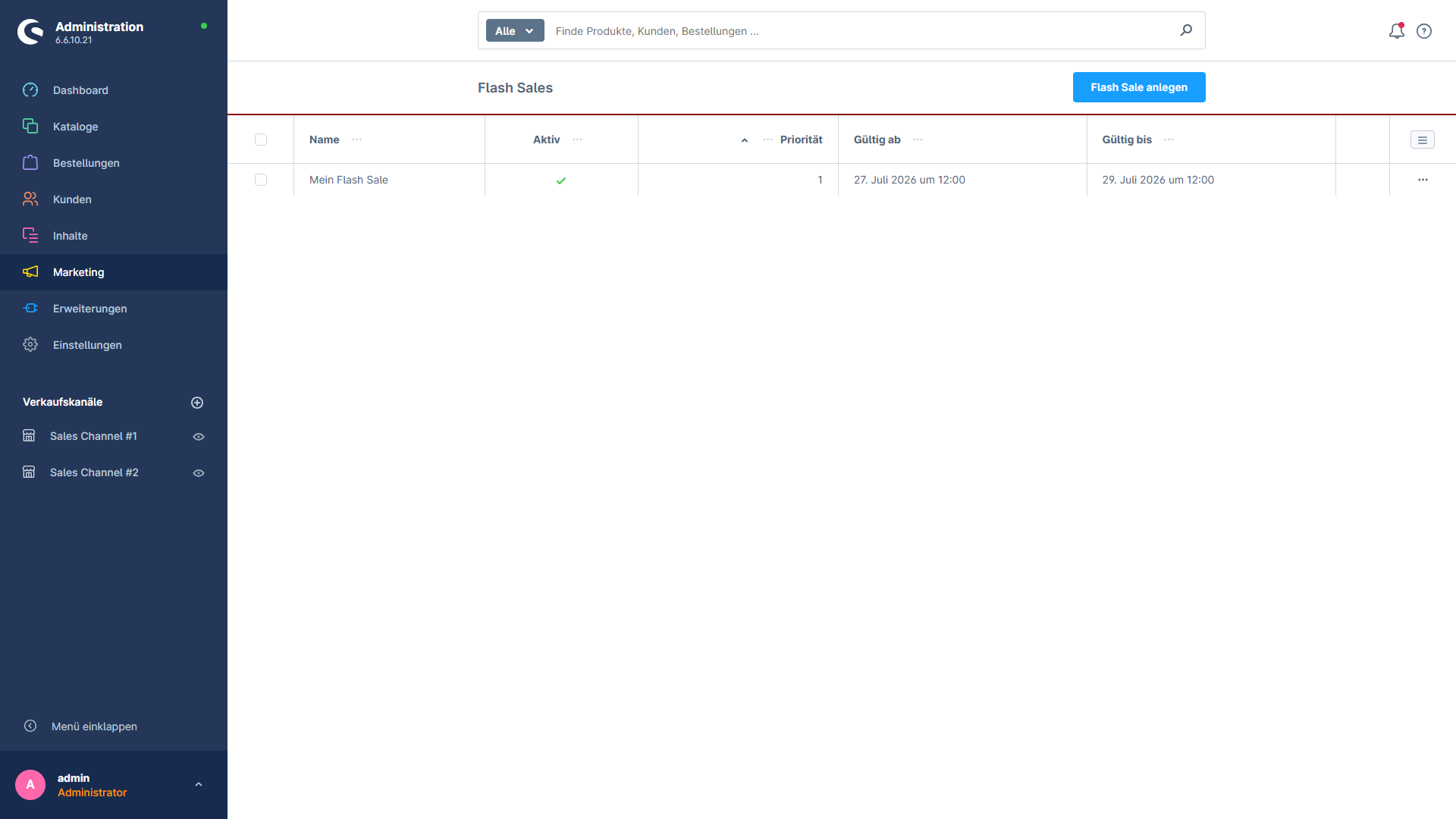This screenshot has width=1456, height=819.
Task: Click the Marketing megaphone icon
Action: coord(30,272)
